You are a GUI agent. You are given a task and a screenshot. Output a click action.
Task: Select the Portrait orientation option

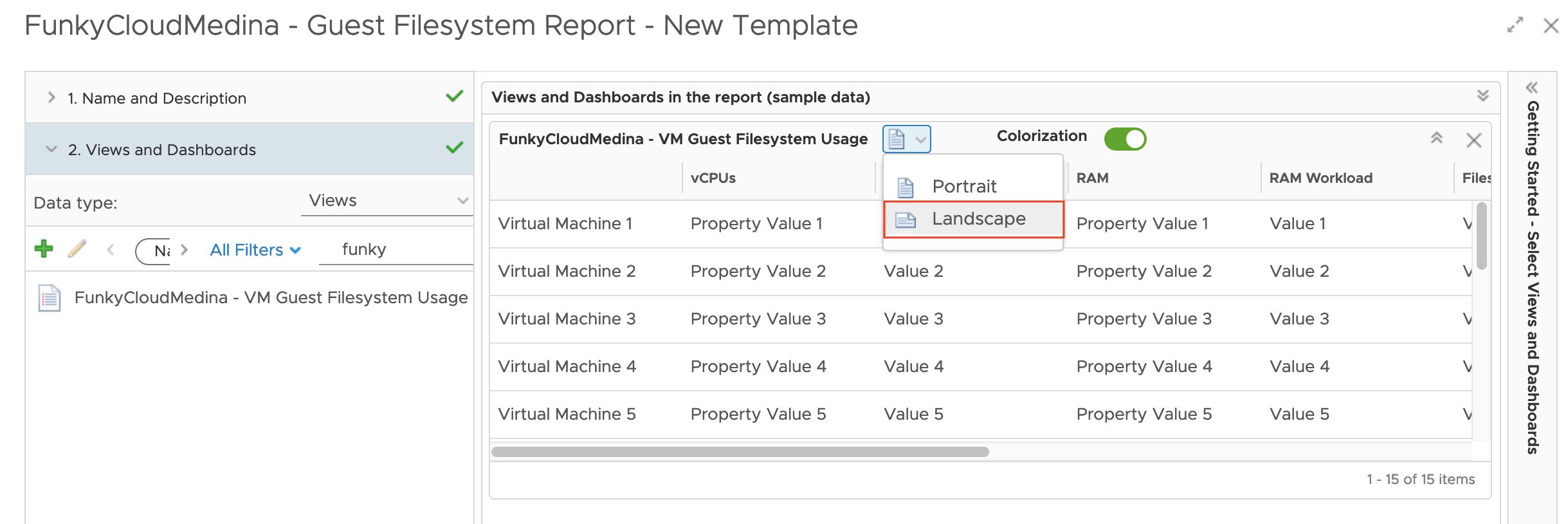coord(973,186)
